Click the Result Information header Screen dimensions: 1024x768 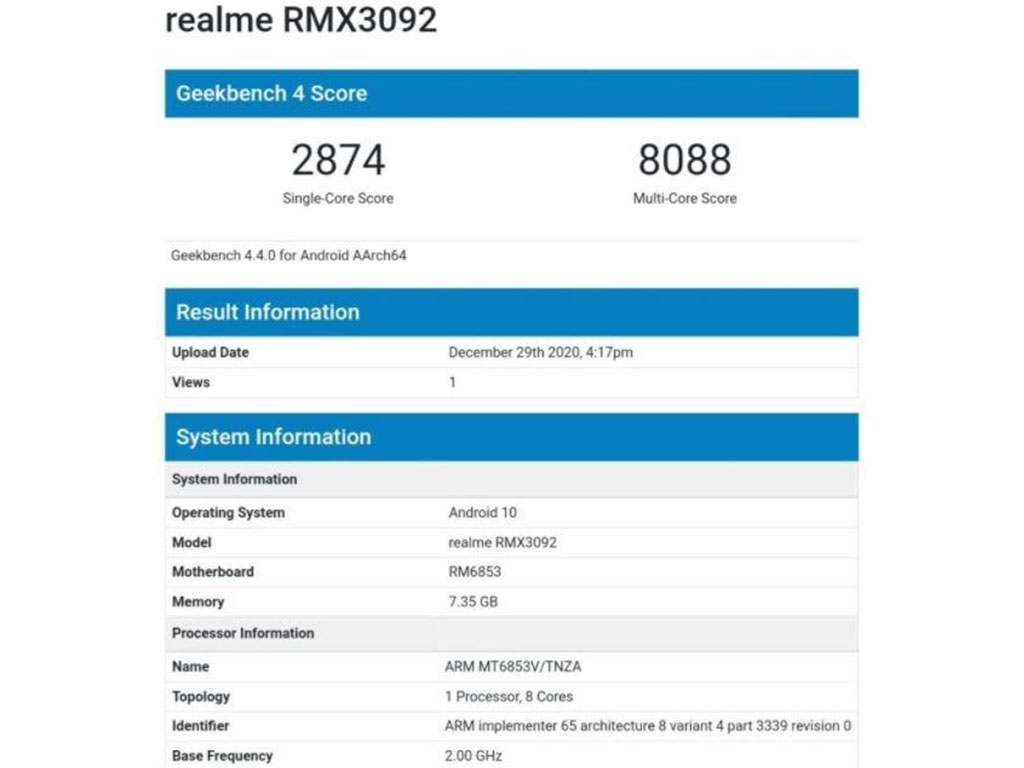click(511, 312)
